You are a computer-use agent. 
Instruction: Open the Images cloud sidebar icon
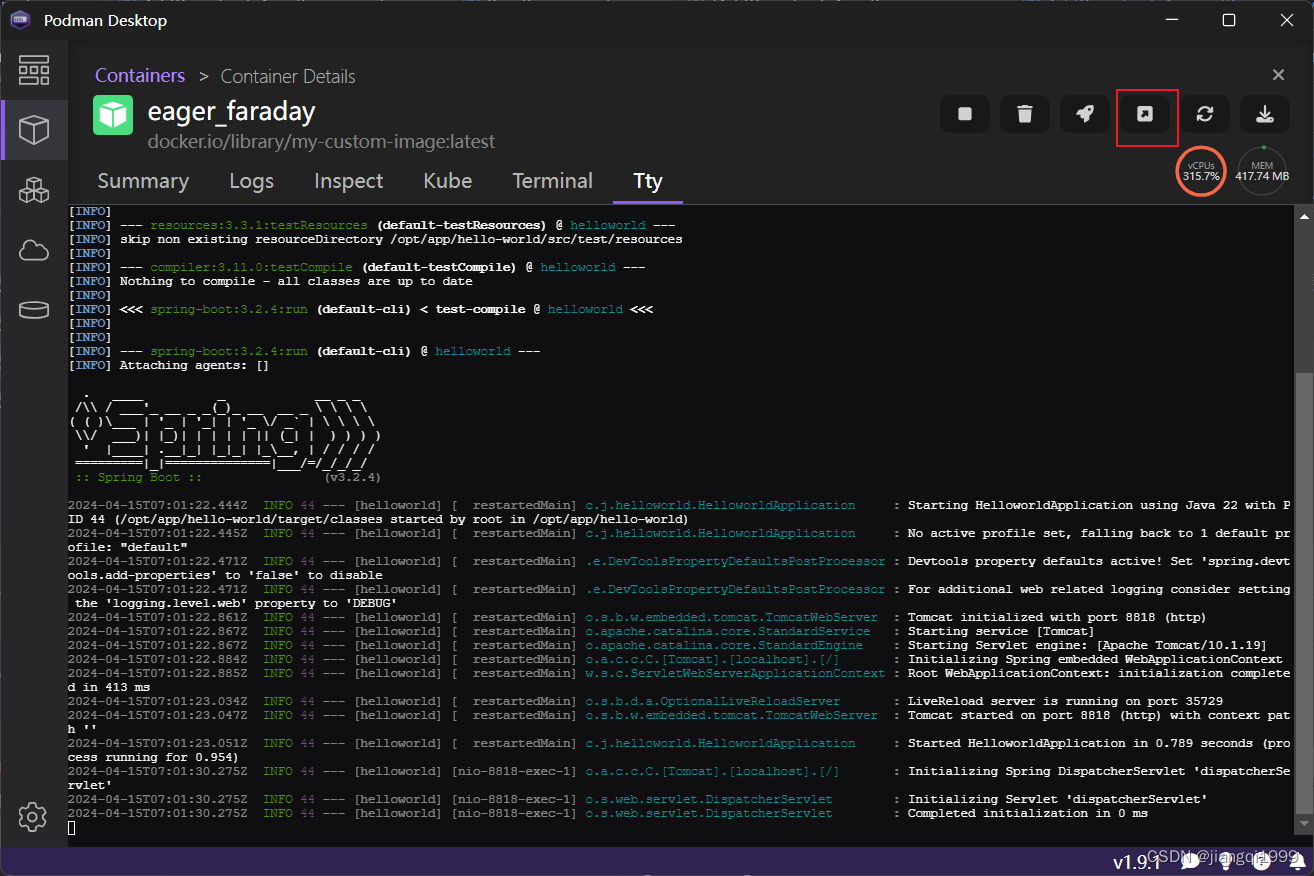[x=34, y=251]
